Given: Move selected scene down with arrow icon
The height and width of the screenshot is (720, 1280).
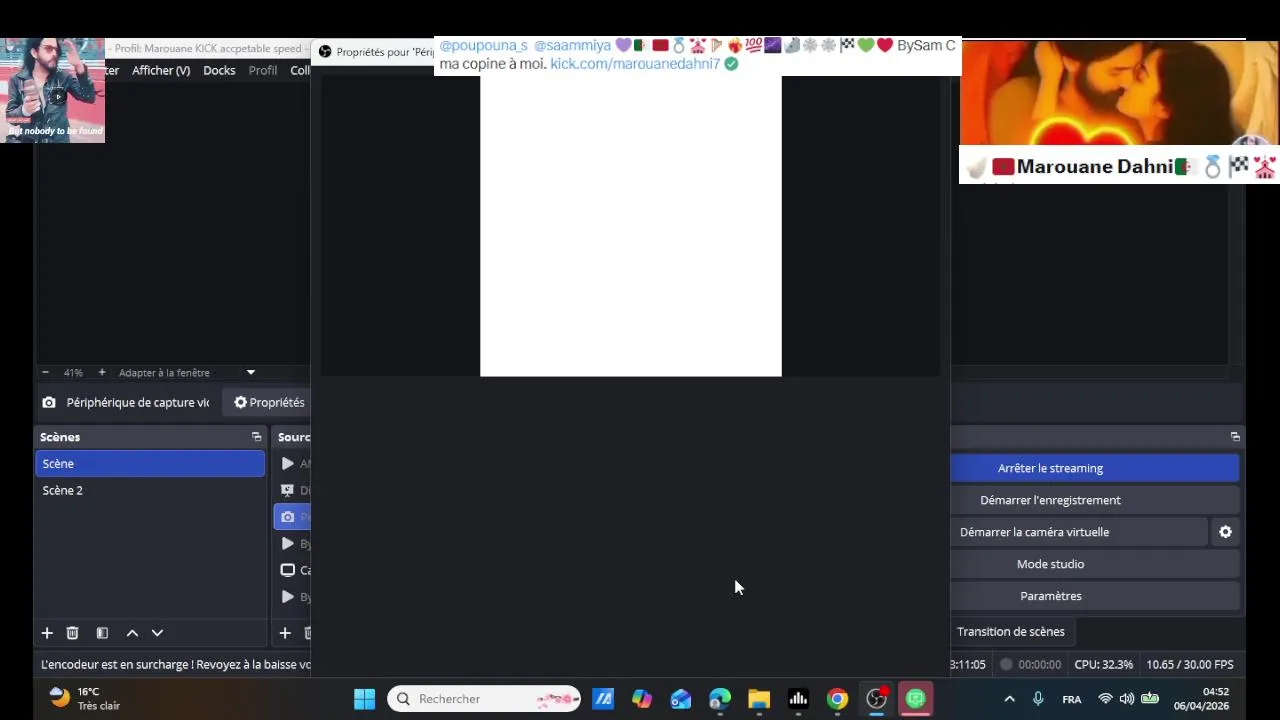Looking at the screenshot, I should [157, 633].
